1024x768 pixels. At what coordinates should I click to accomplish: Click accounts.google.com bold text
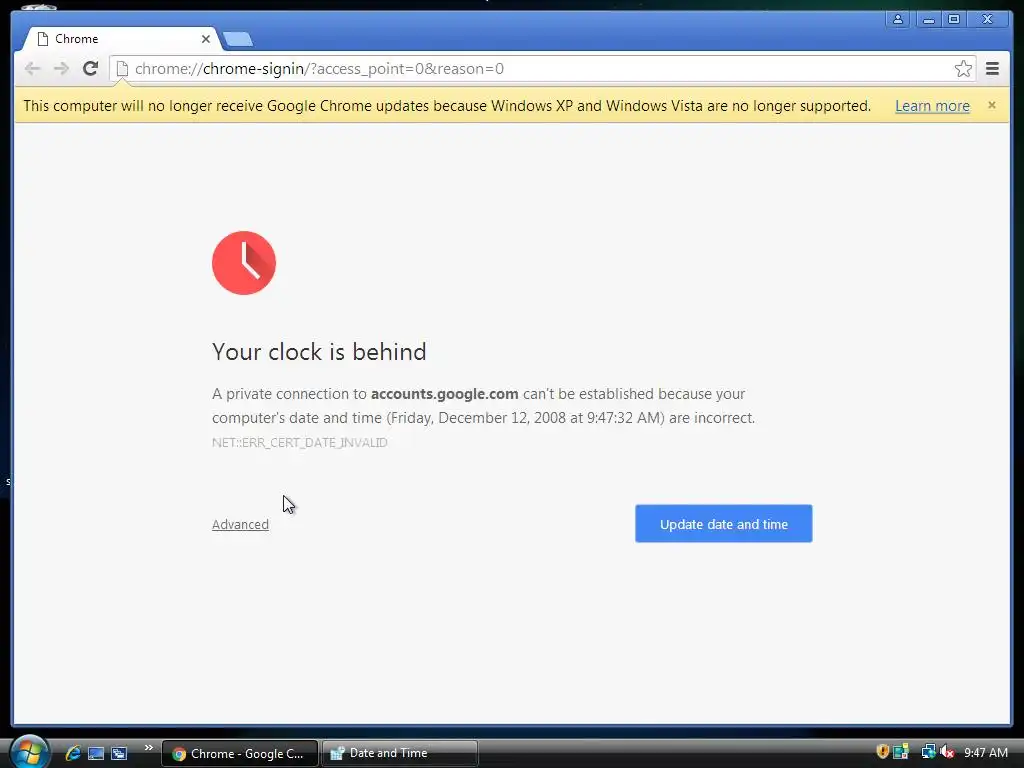445,394
